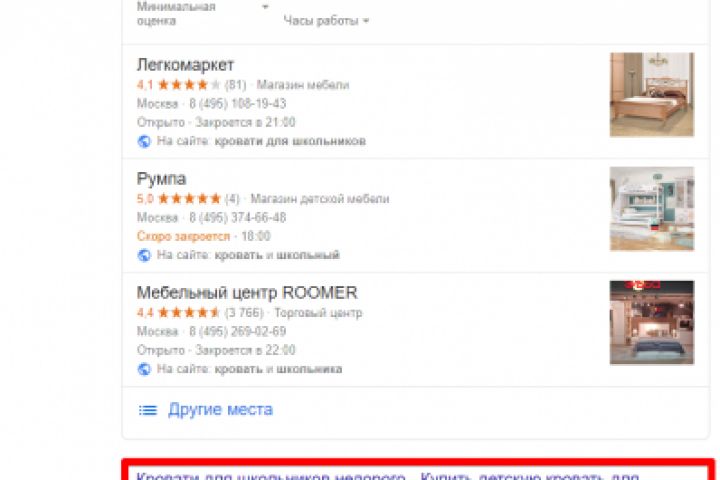Click the Другие места link

click(220, 409)
